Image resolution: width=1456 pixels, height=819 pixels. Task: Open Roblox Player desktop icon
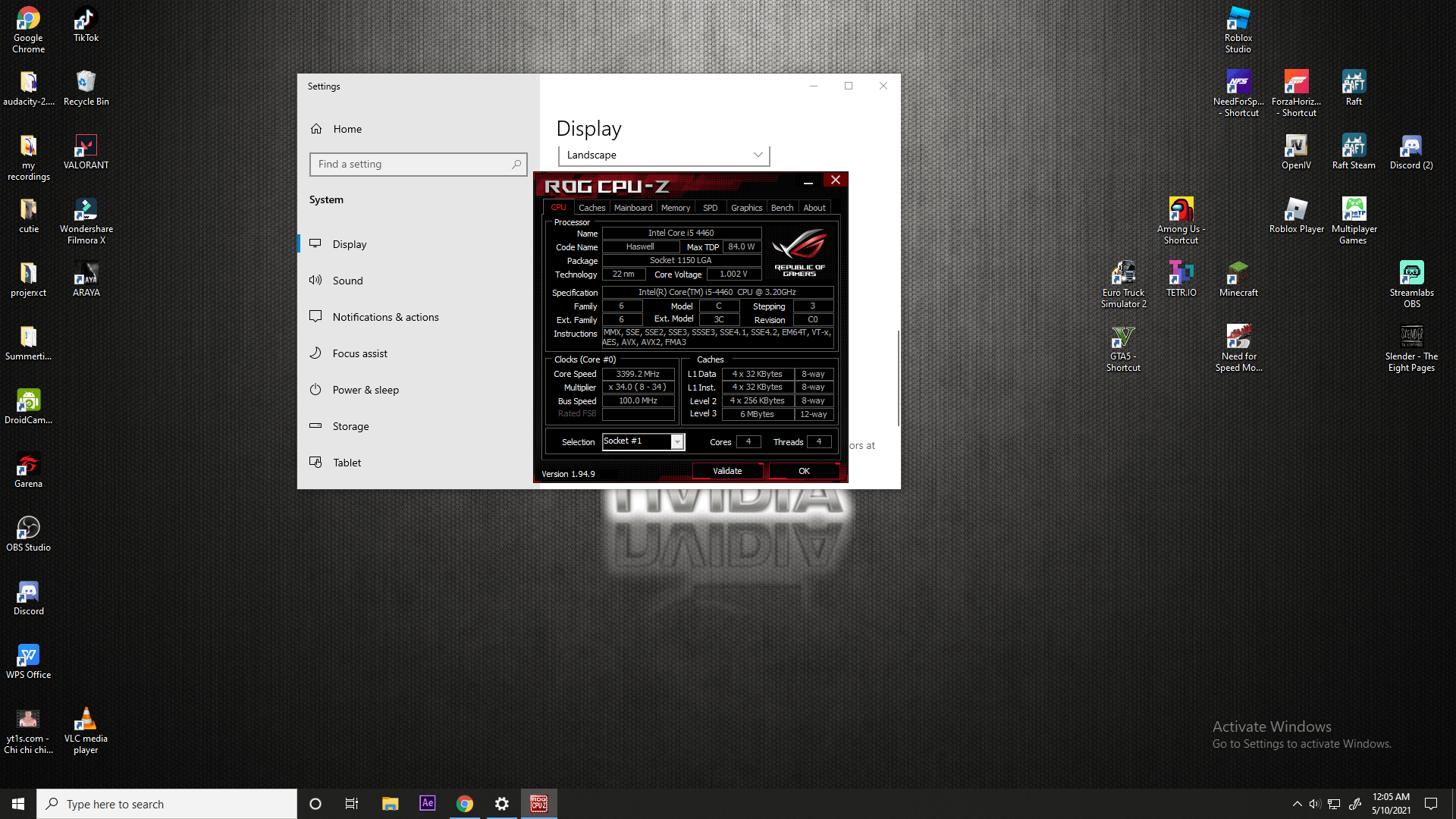[x=1296, y=216]
